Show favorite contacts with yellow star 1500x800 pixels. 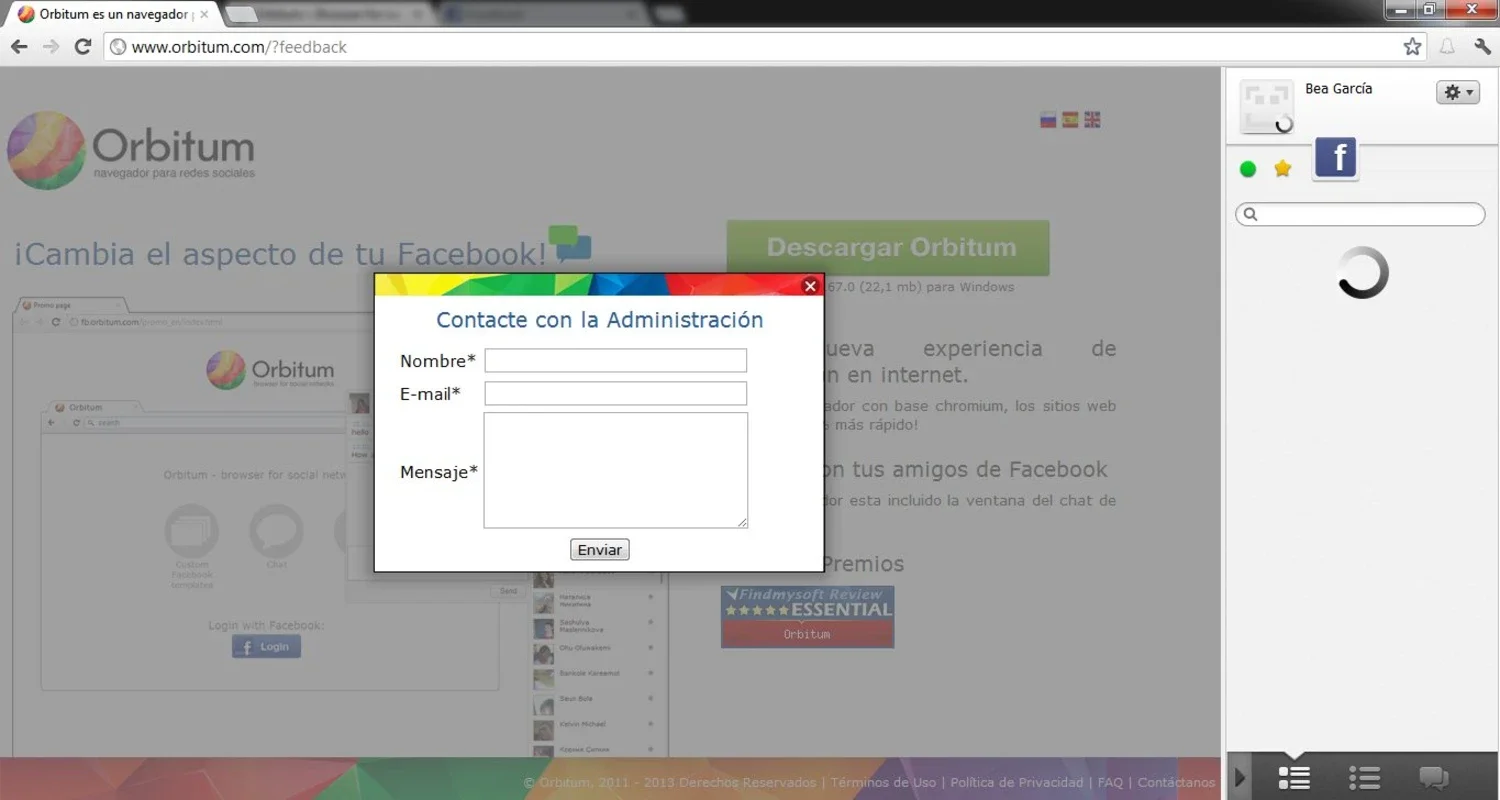(x=1283, y=169)
